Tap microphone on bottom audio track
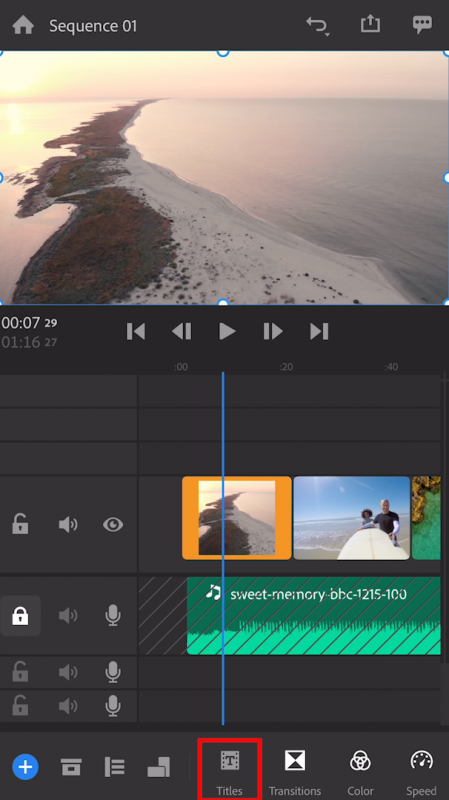 tap(113, 706)
